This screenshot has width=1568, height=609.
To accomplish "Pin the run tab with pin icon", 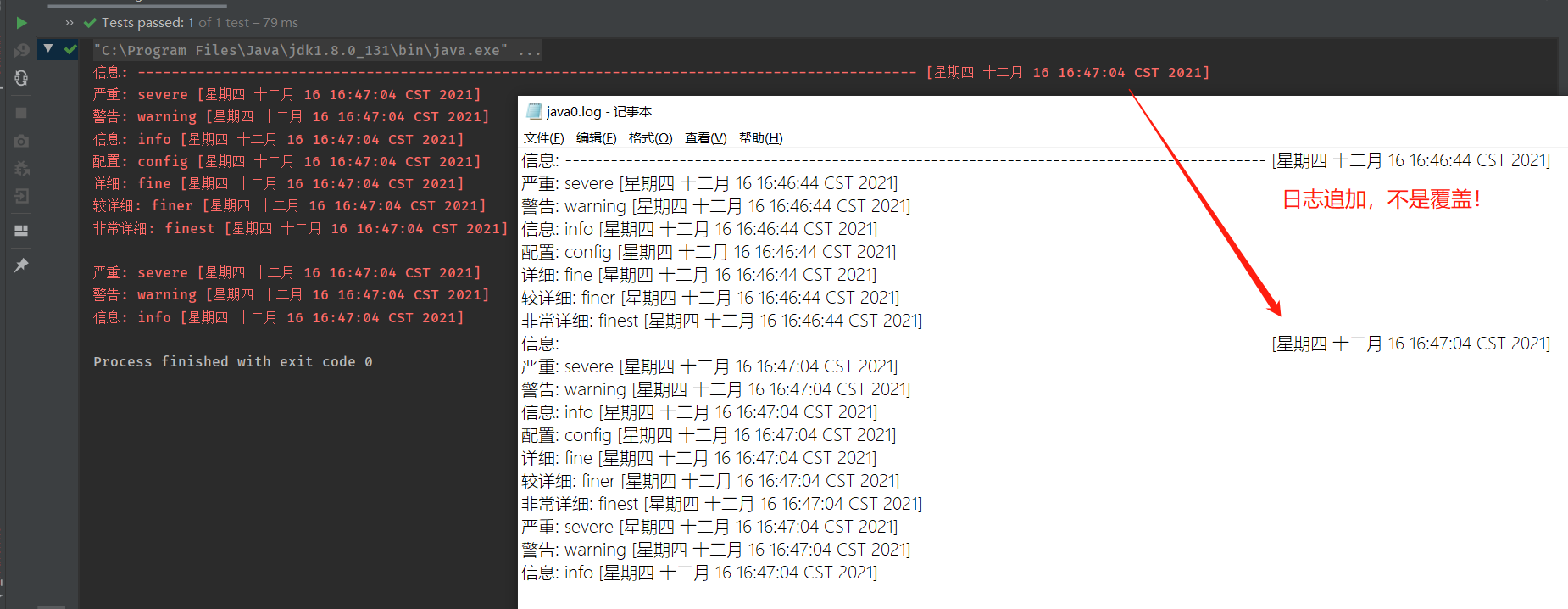I will coord(21,265).
